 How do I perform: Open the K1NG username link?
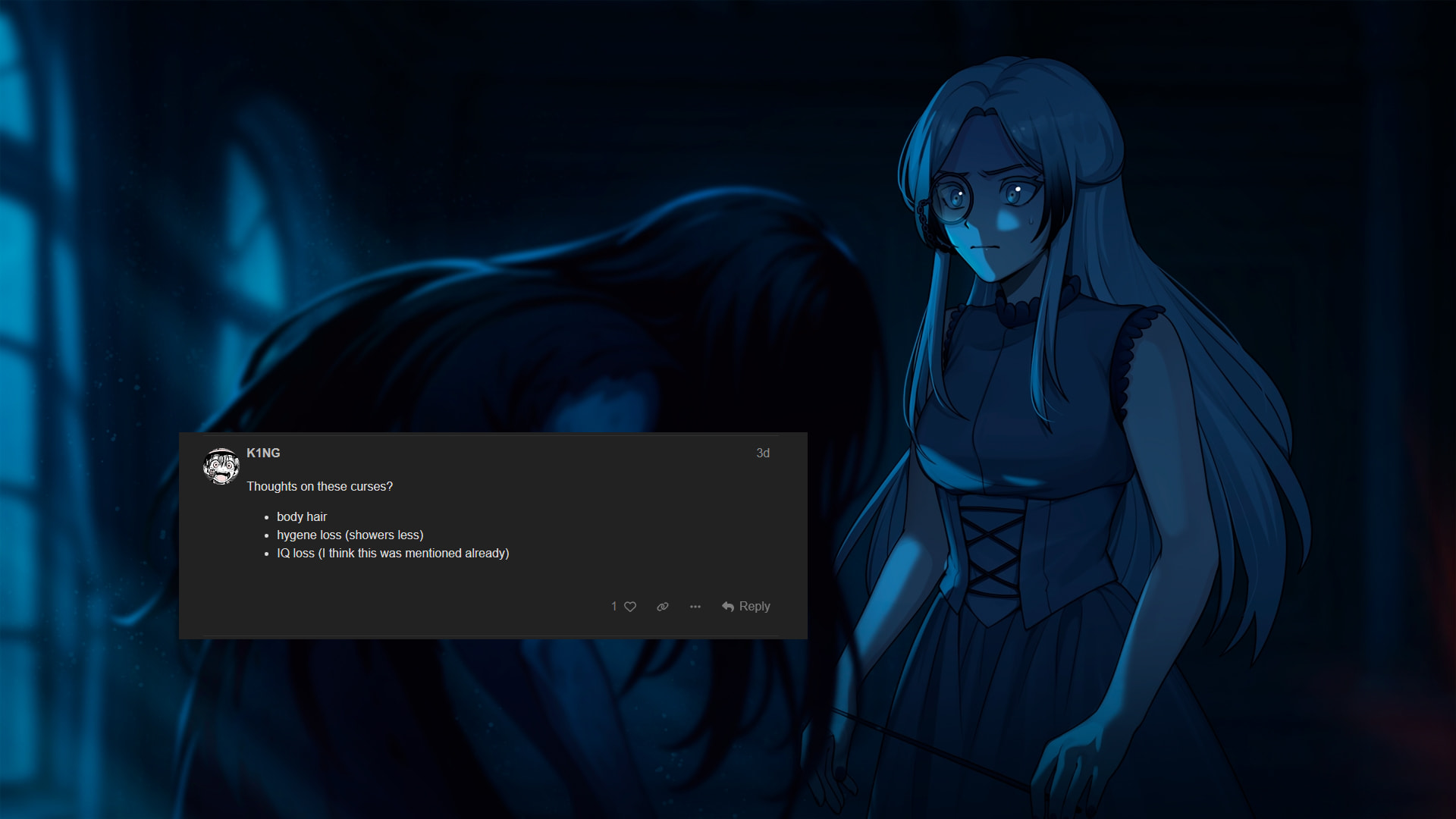(263, 453)
